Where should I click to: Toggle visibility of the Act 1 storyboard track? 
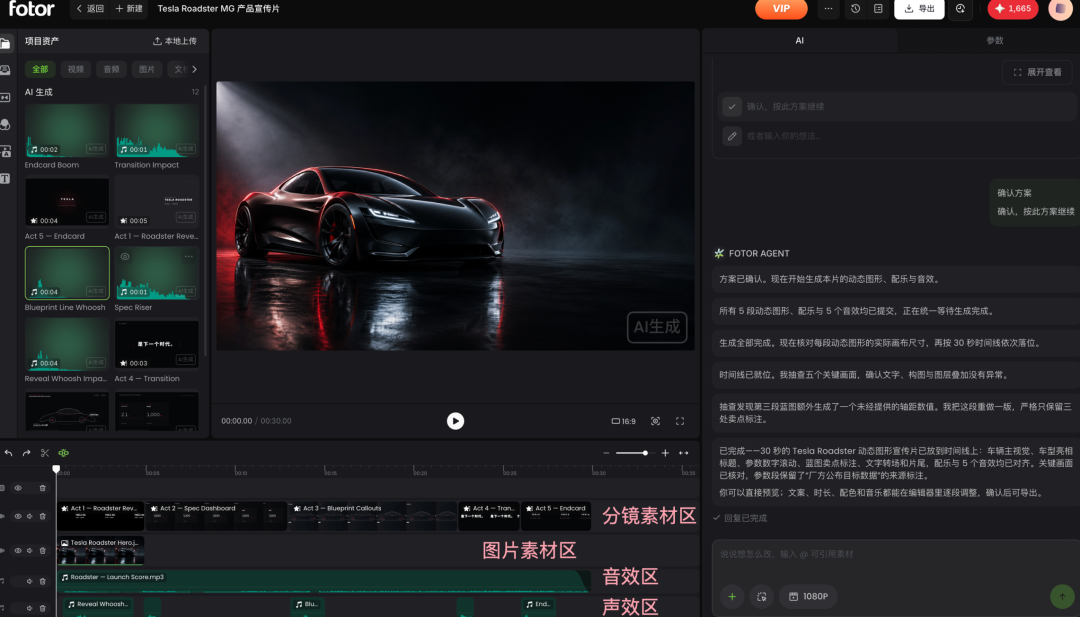pos(18,516)
